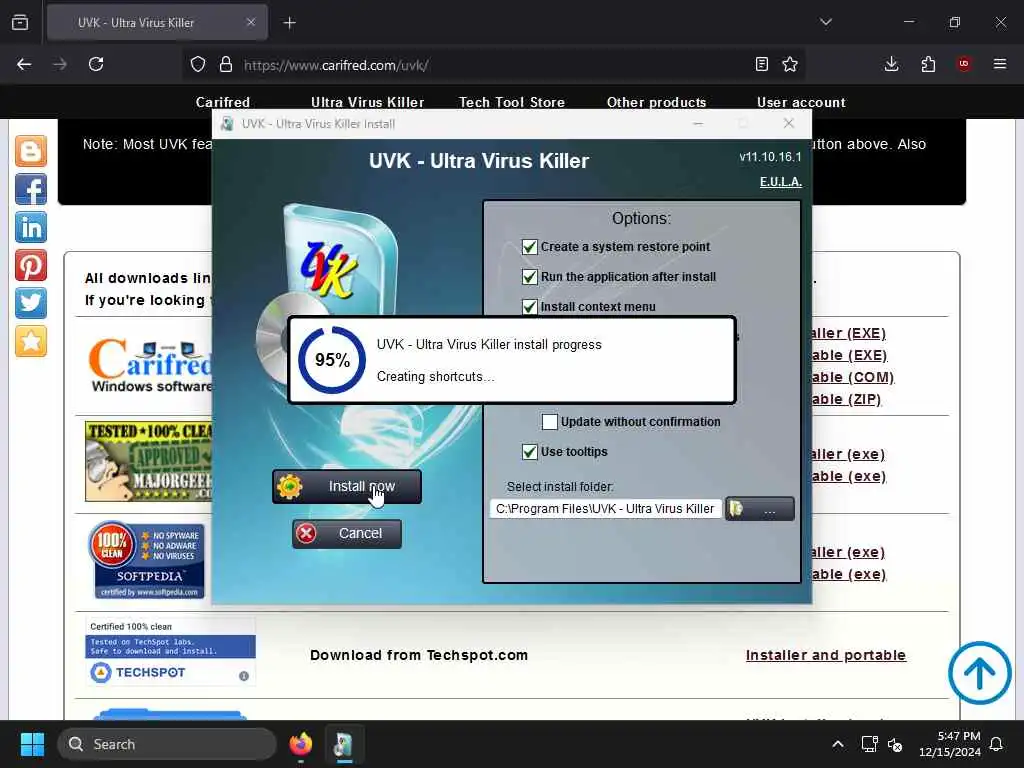
Task: Reload the page with the refresh icon
Action: click(x=96, y=64)
